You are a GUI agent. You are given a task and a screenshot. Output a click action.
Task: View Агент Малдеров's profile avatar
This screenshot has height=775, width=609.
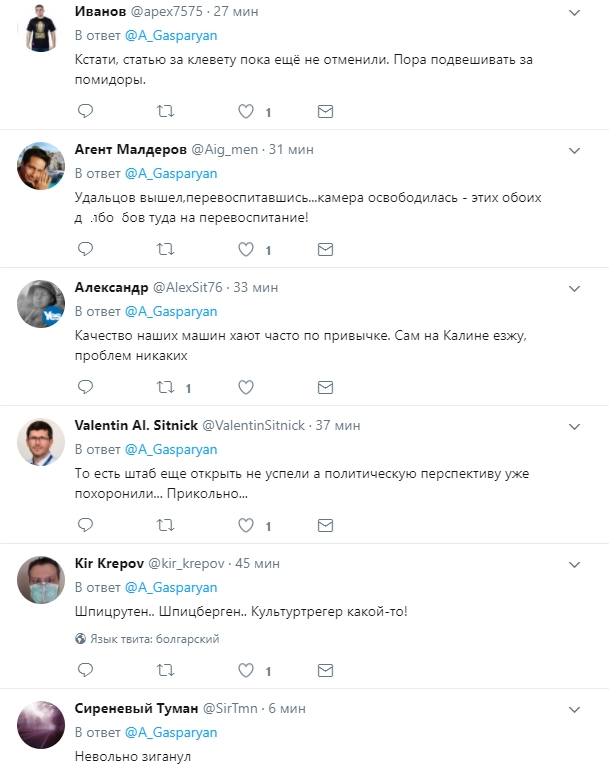point(42,166)
